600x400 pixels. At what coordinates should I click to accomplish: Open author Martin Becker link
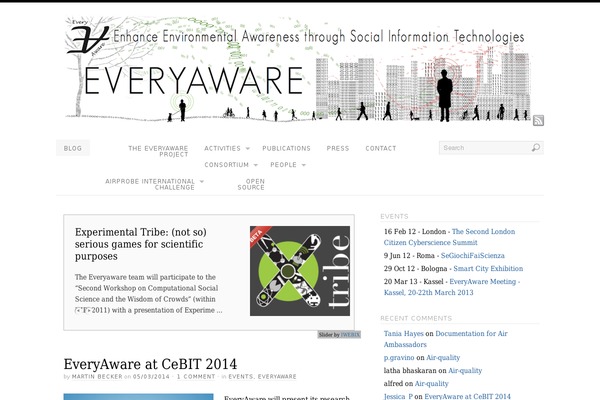(97, 377)
